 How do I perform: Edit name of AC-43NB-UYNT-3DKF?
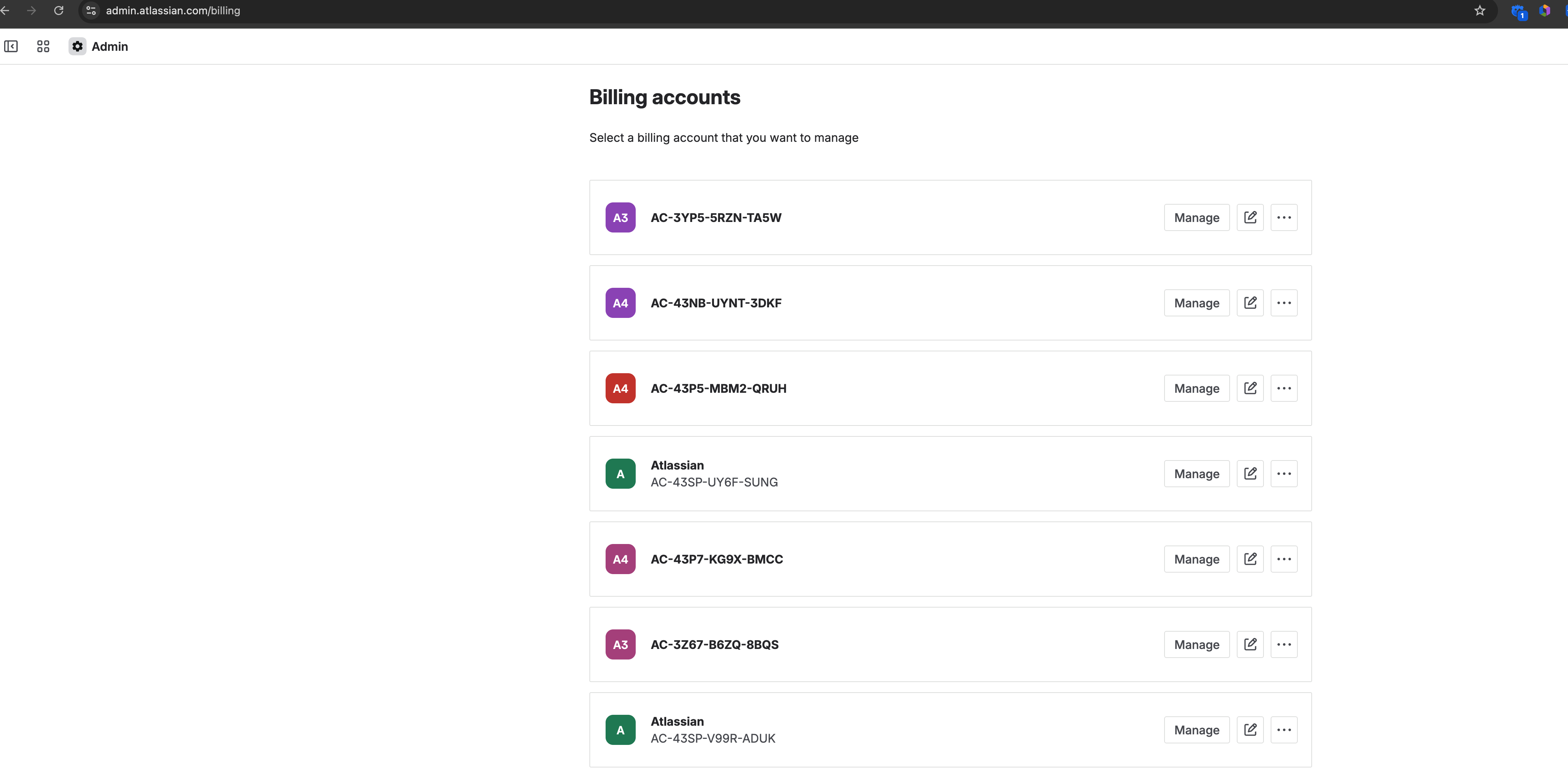pyautogui.click(x=1250, y=303)
